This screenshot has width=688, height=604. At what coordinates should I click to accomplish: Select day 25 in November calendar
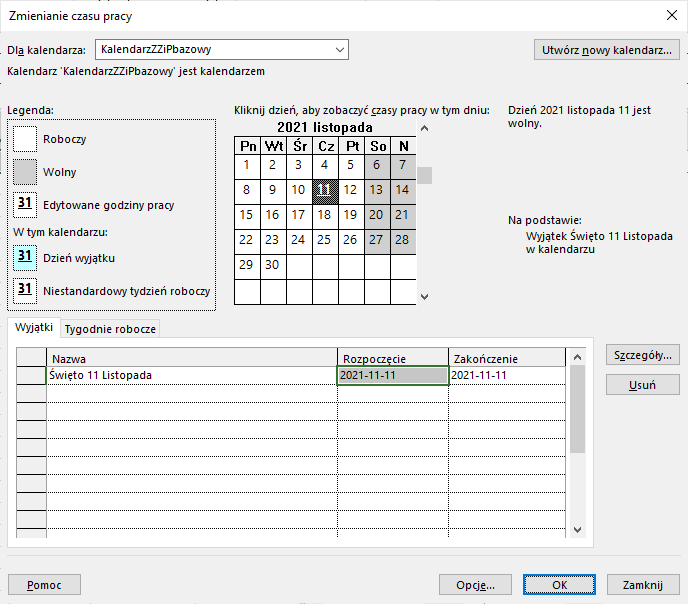[x=323, y=240]
